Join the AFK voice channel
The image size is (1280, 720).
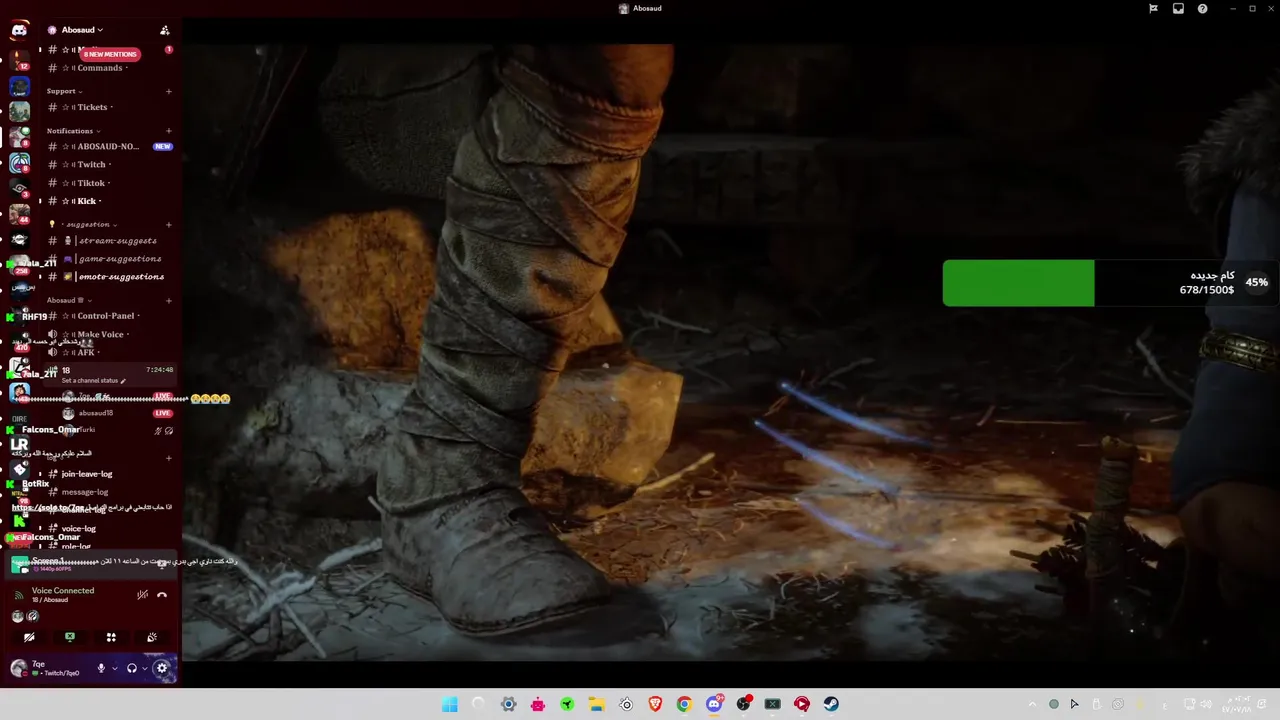point(86,352)
